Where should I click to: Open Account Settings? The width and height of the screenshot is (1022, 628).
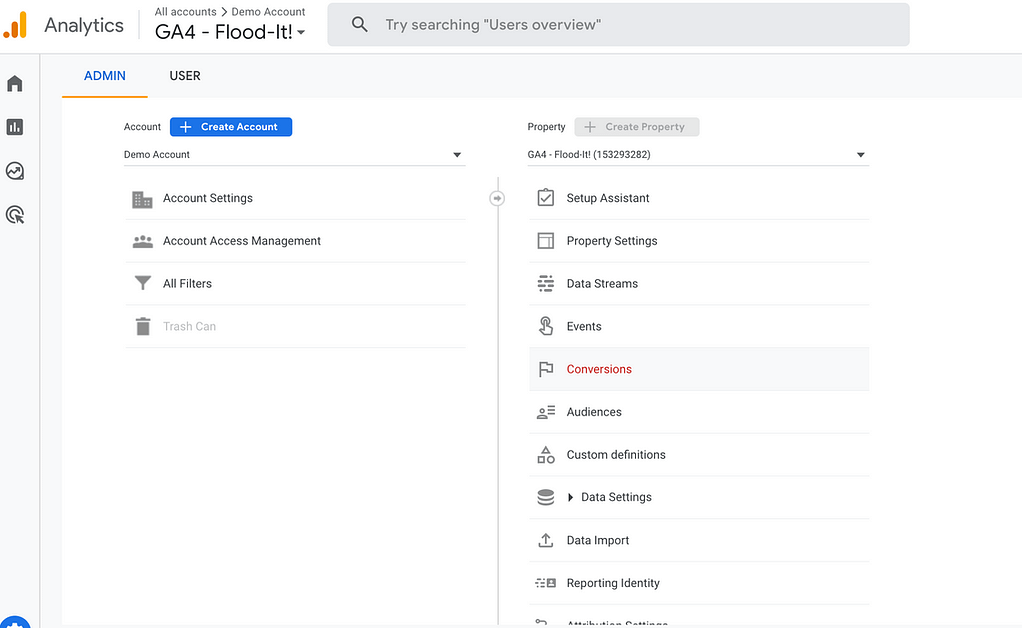click(295, 198)
